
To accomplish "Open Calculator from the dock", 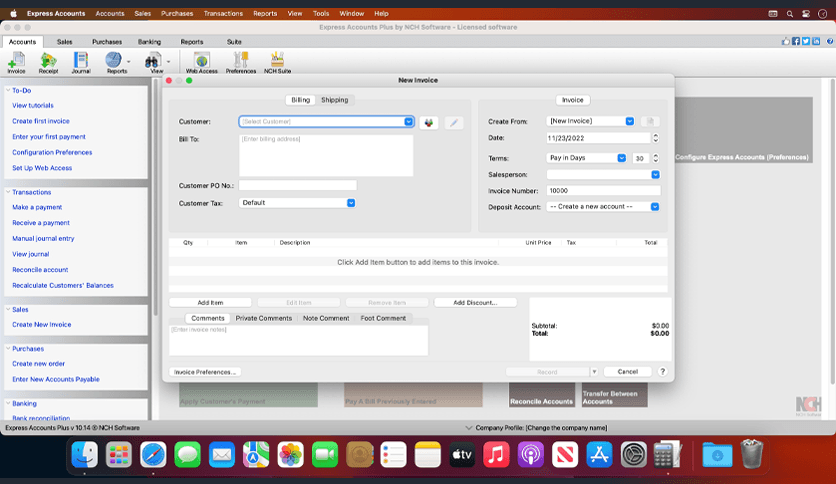I will pyautogui.click(x=668, y=455).
